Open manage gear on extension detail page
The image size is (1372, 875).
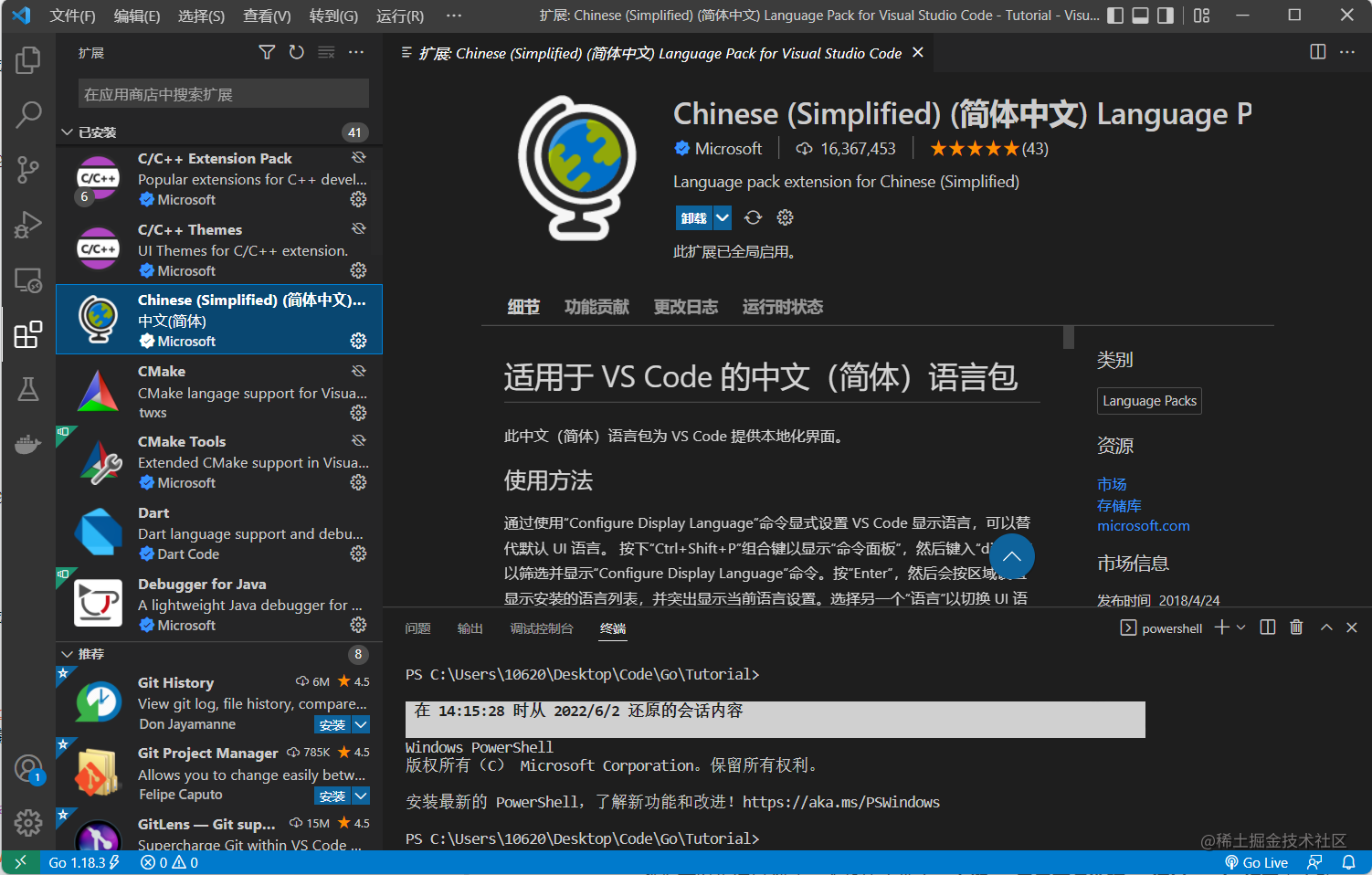(785, 217)
